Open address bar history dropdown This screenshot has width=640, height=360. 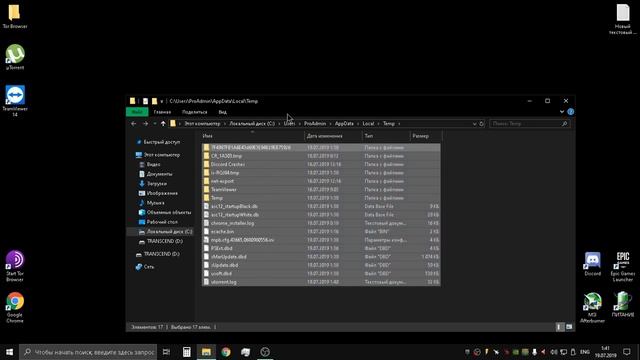click(x=474, y=123)
